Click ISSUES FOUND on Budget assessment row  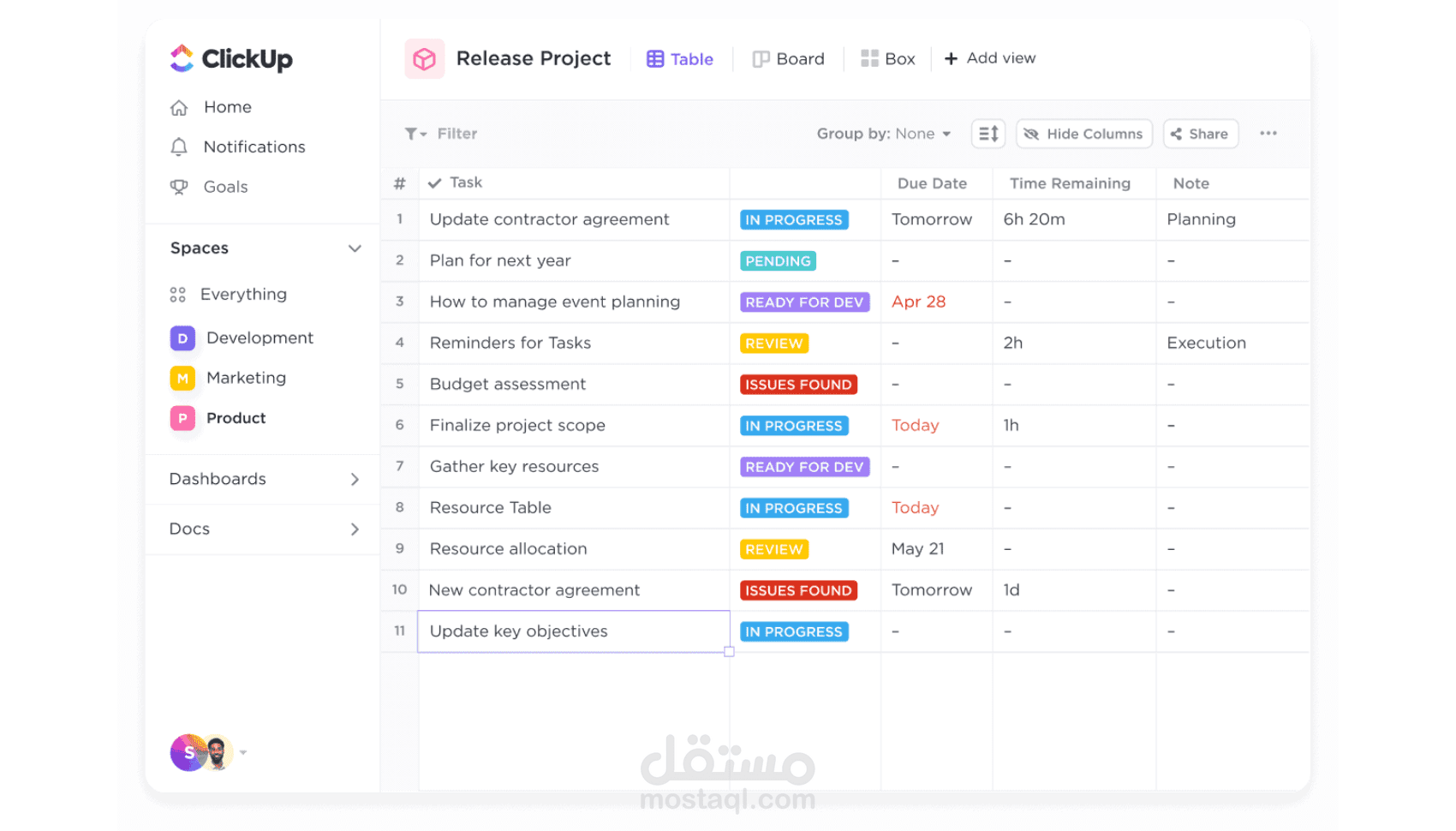(x=798, y=385)
